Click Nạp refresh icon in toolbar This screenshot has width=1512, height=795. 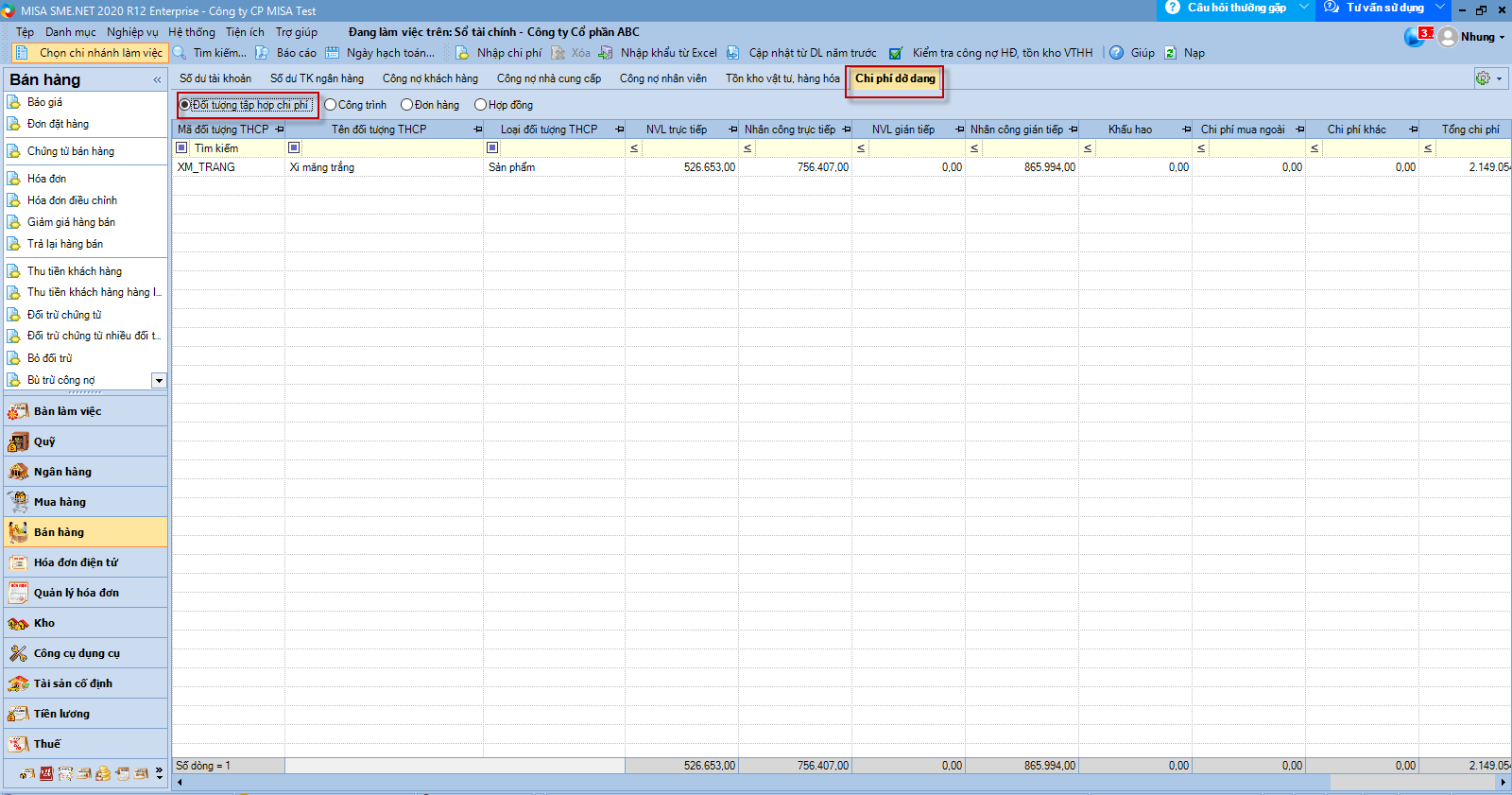point(1170,53)
